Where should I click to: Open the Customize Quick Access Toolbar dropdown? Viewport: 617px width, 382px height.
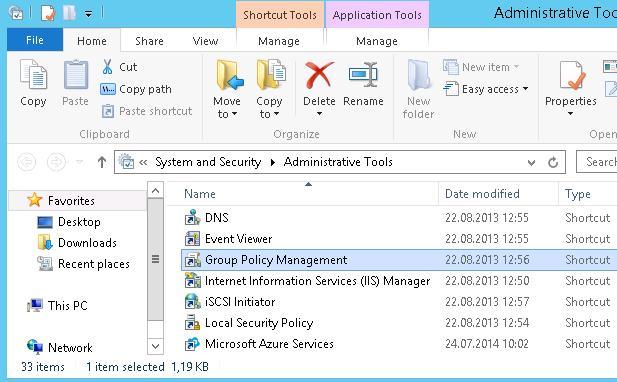pyautogui.click(x=89, y=15)
